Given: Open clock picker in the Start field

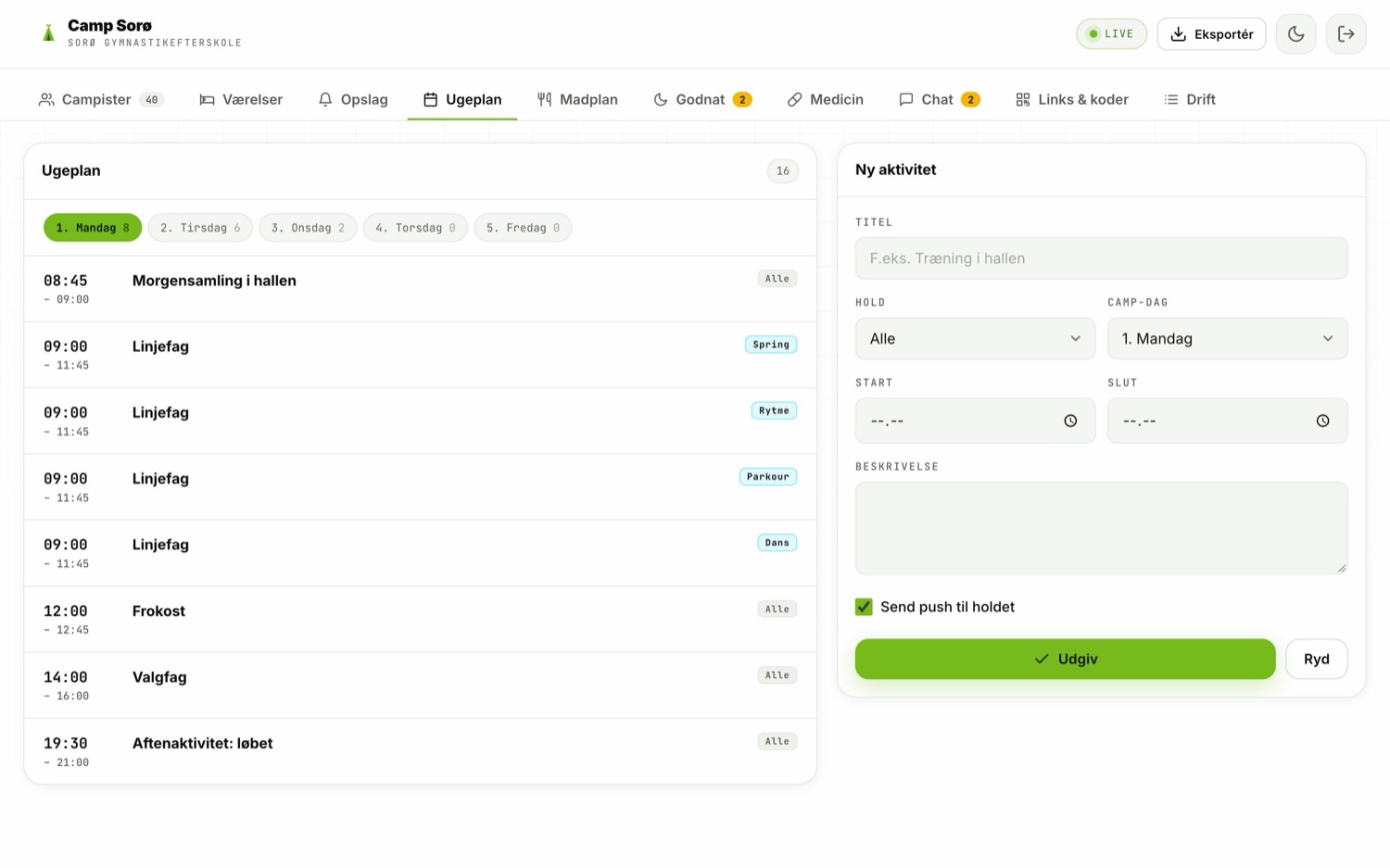Looking at the screenshot, I should (x=1070, y=421).
